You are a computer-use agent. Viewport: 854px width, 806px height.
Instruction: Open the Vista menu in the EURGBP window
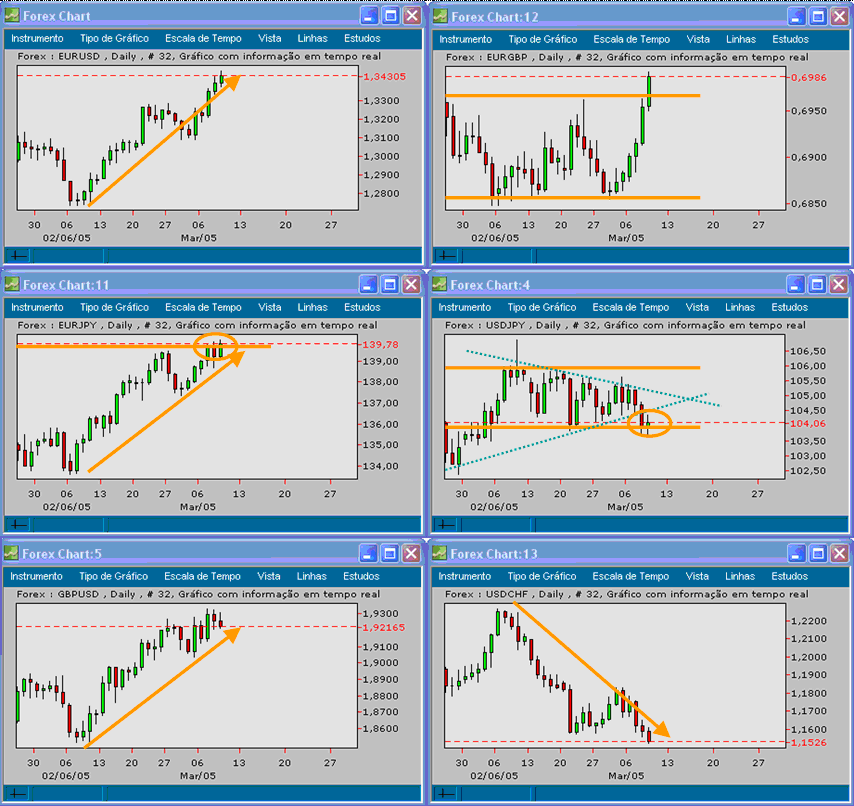pyautogui.click(x=697, y=39)
